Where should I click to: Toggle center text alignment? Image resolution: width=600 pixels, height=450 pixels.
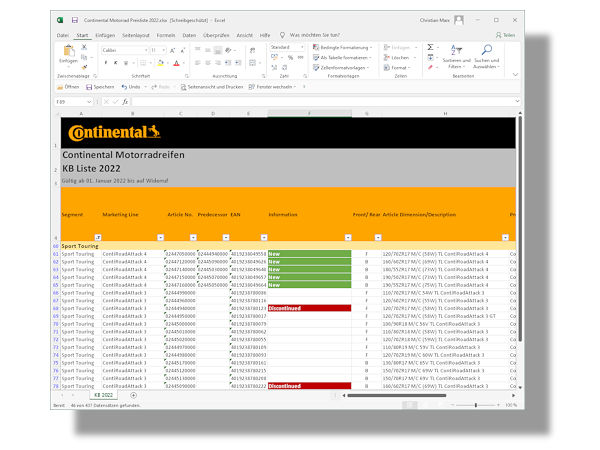(x=208, y=63)
